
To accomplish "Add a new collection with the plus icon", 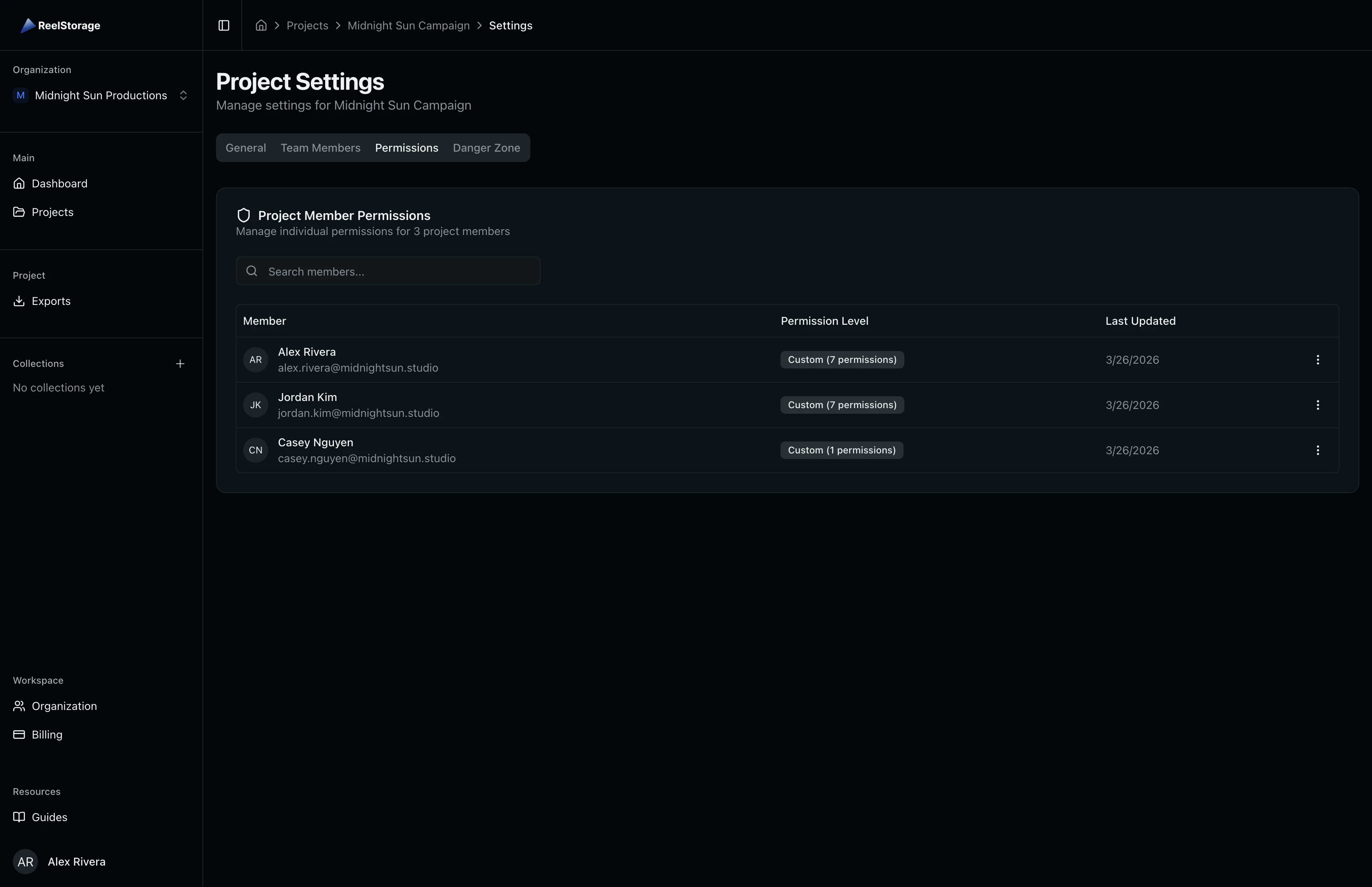I will coord(180,363).
